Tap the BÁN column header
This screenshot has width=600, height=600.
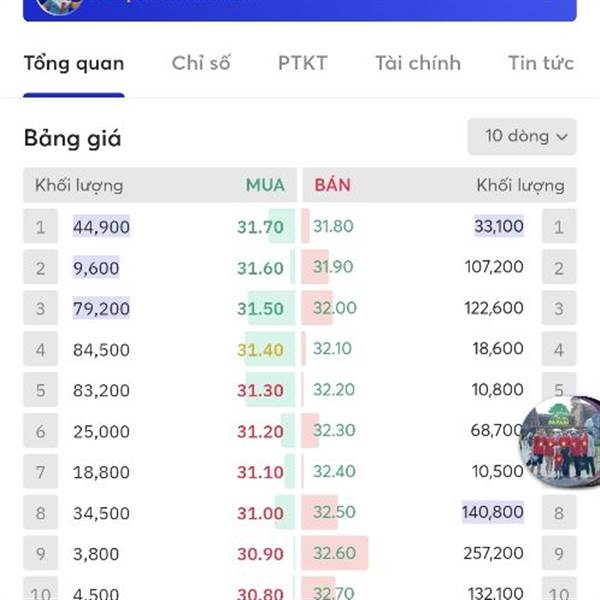(333, 185)
